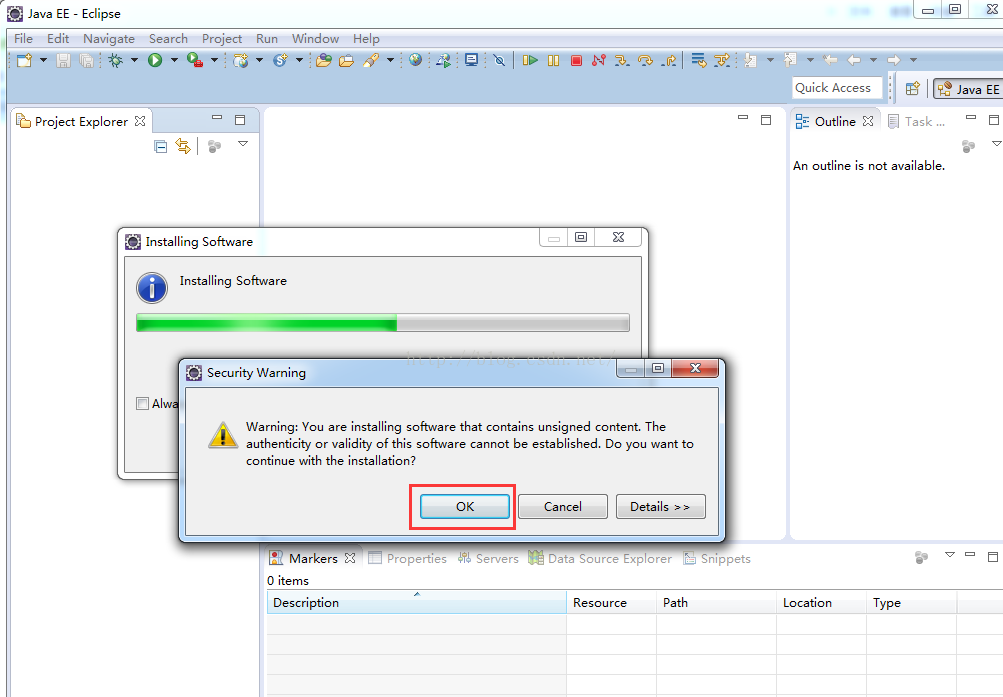The image size is (1003, 697).
Task: Click the Drop to Frame icon
Action: (699, 61)
